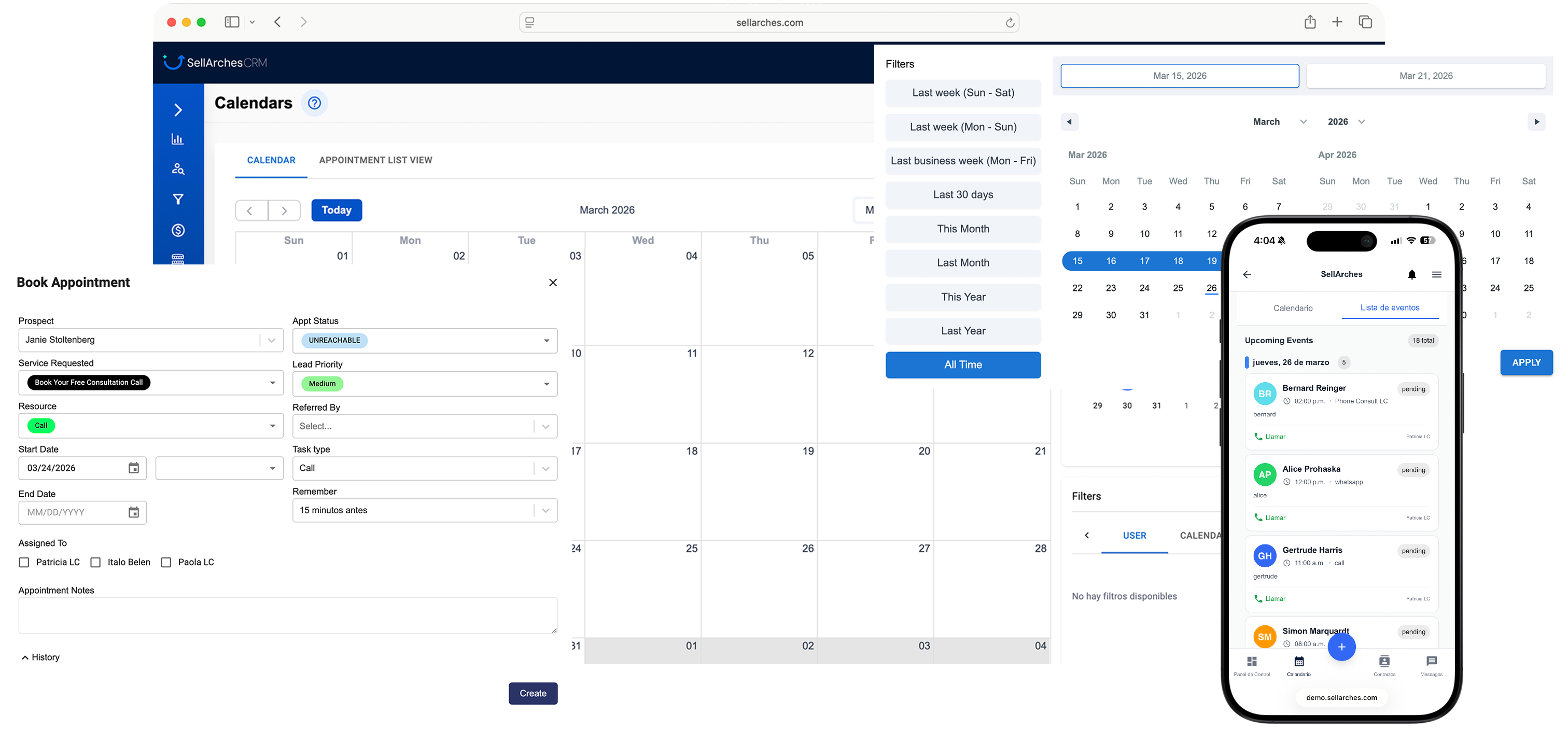Screen dimensions: 1568x729
Task: Click the Today button
Action: tap(337, 211)
